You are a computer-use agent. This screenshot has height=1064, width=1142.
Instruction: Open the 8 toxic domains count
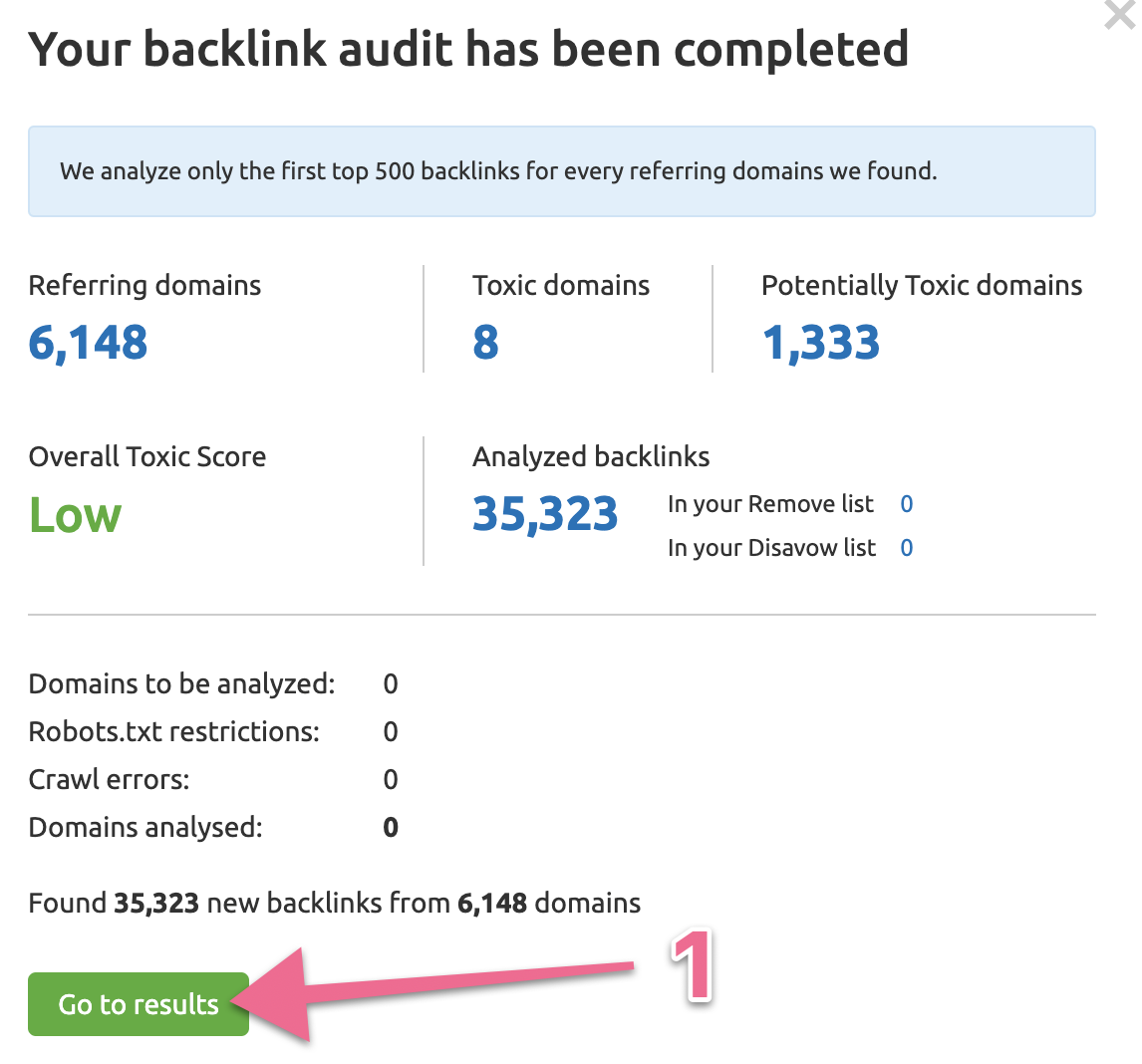485,343
